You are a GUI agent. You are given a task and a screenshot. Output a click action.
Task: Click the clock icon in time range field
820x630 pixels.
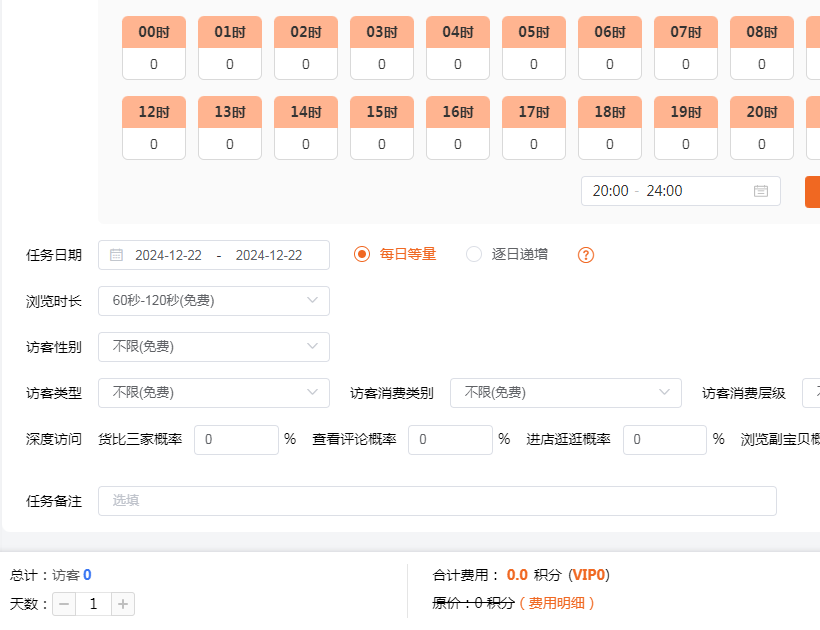[760, 191]
